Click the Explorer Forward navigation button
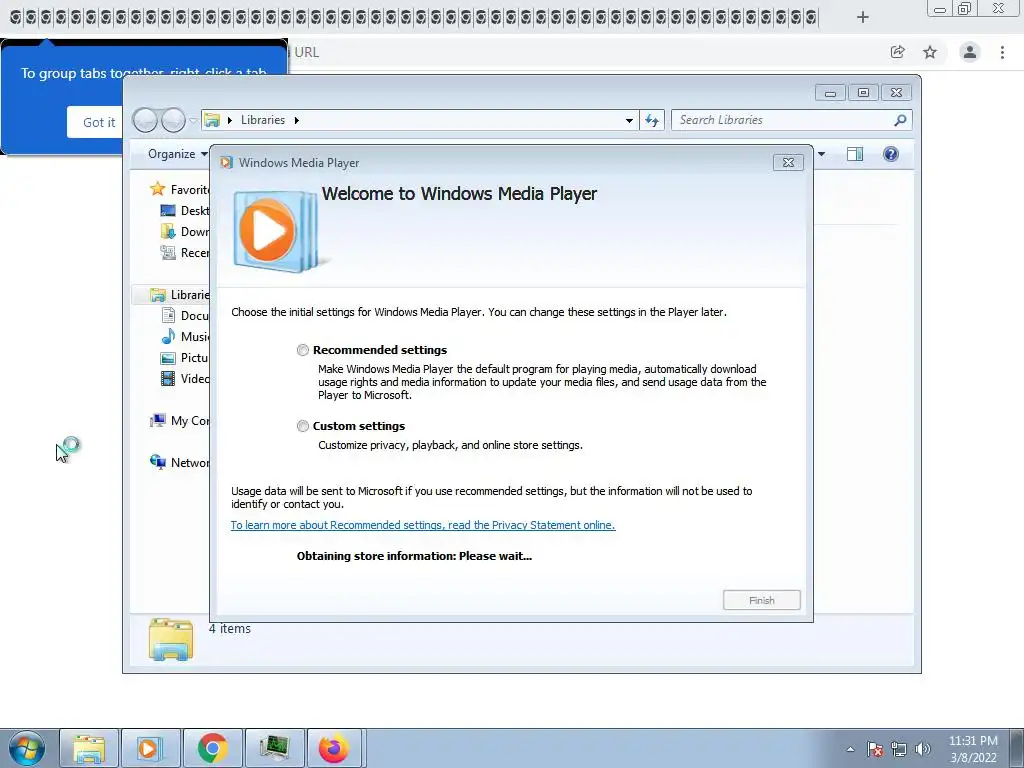This screenshot has width=1024, height=768. tap(173, 120)
